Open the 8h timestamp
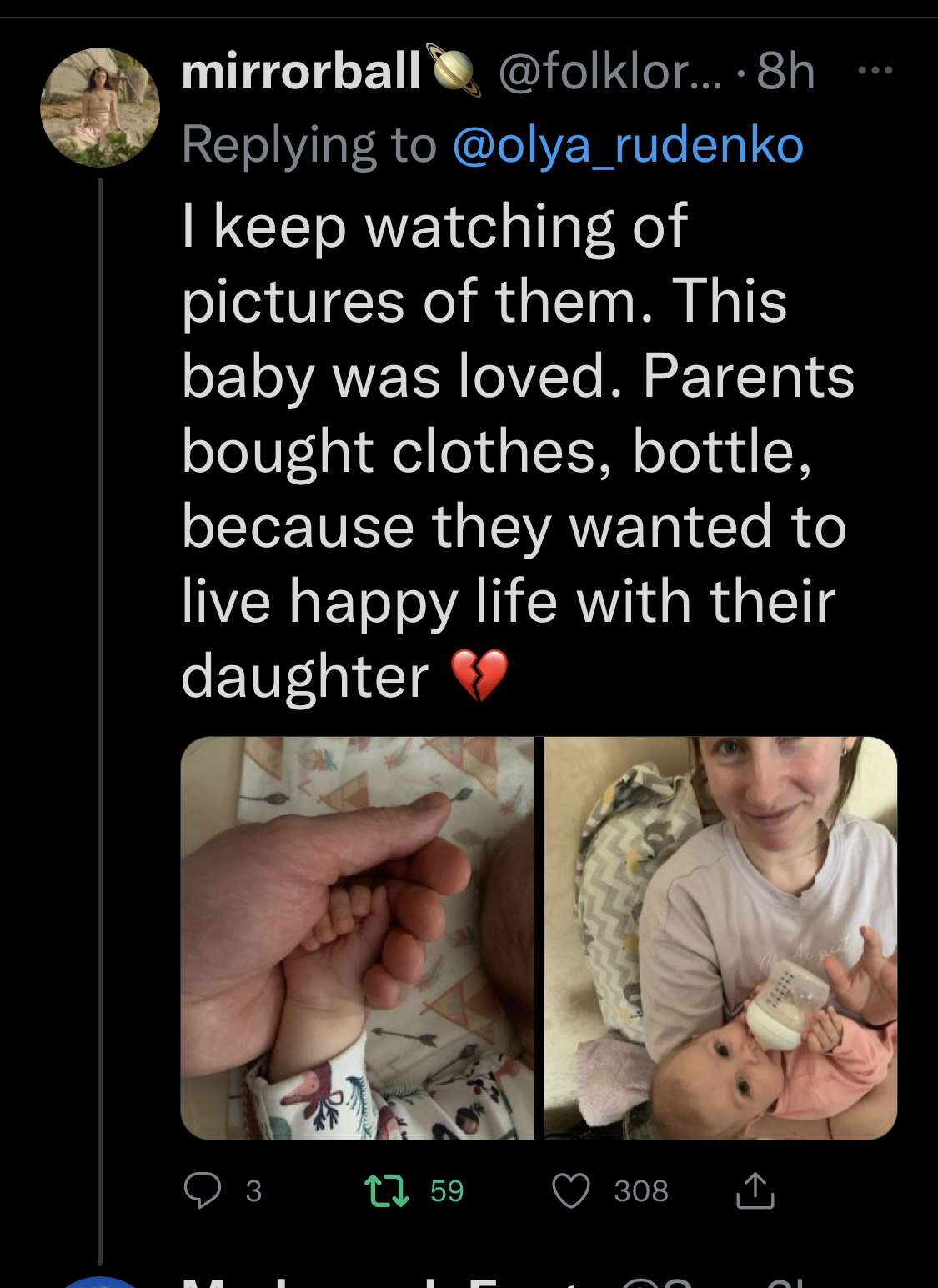Image resolution: width=938 pixels, height=1288 pixels. [x=785, y=71]
